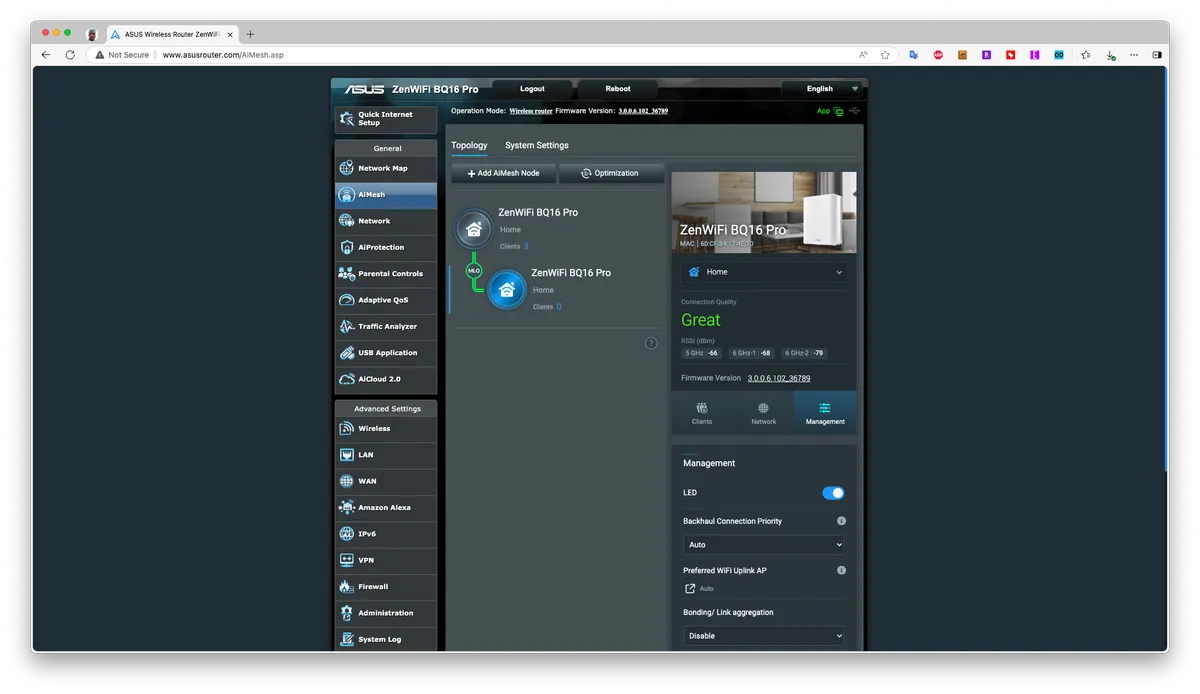Click the help question mark icon in topology
Image resolution: width=1200 pixels, height=694 pixels.
[651, 343]
